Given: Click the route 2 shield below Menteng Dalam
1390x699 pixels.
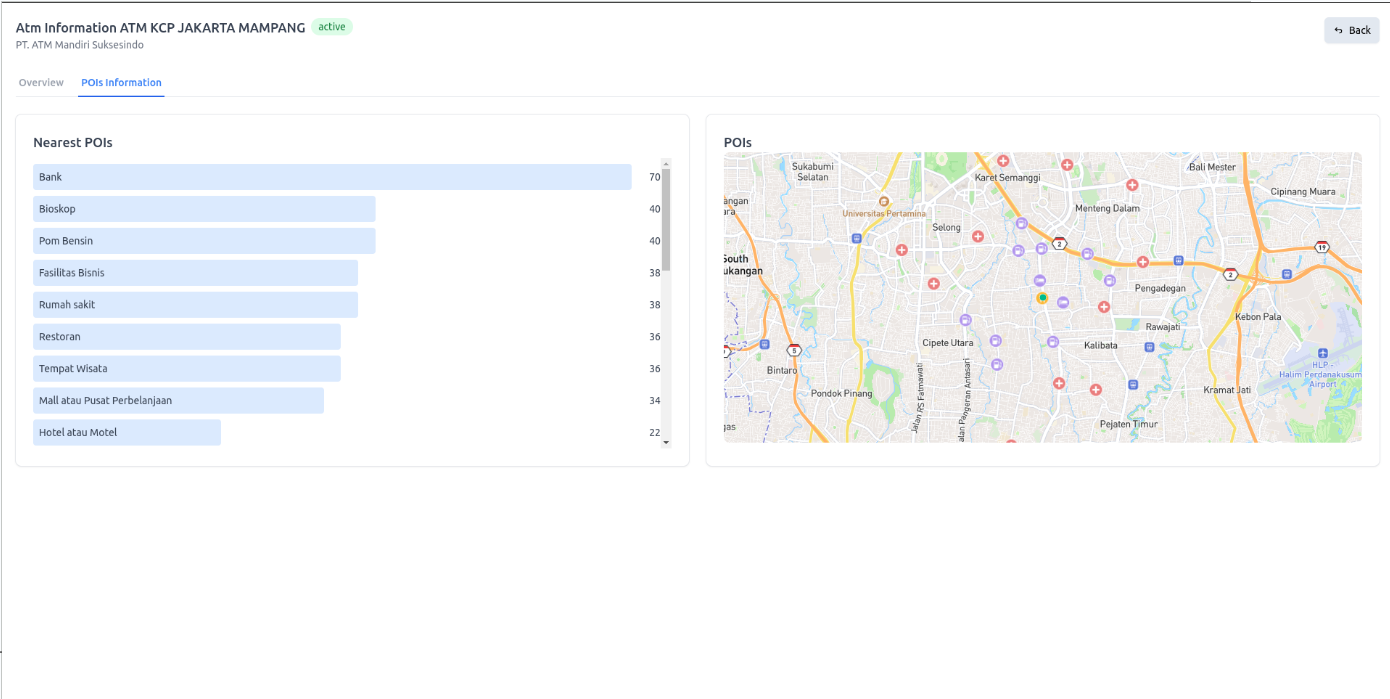Looking at the screenshot, I should [1060, 243].
